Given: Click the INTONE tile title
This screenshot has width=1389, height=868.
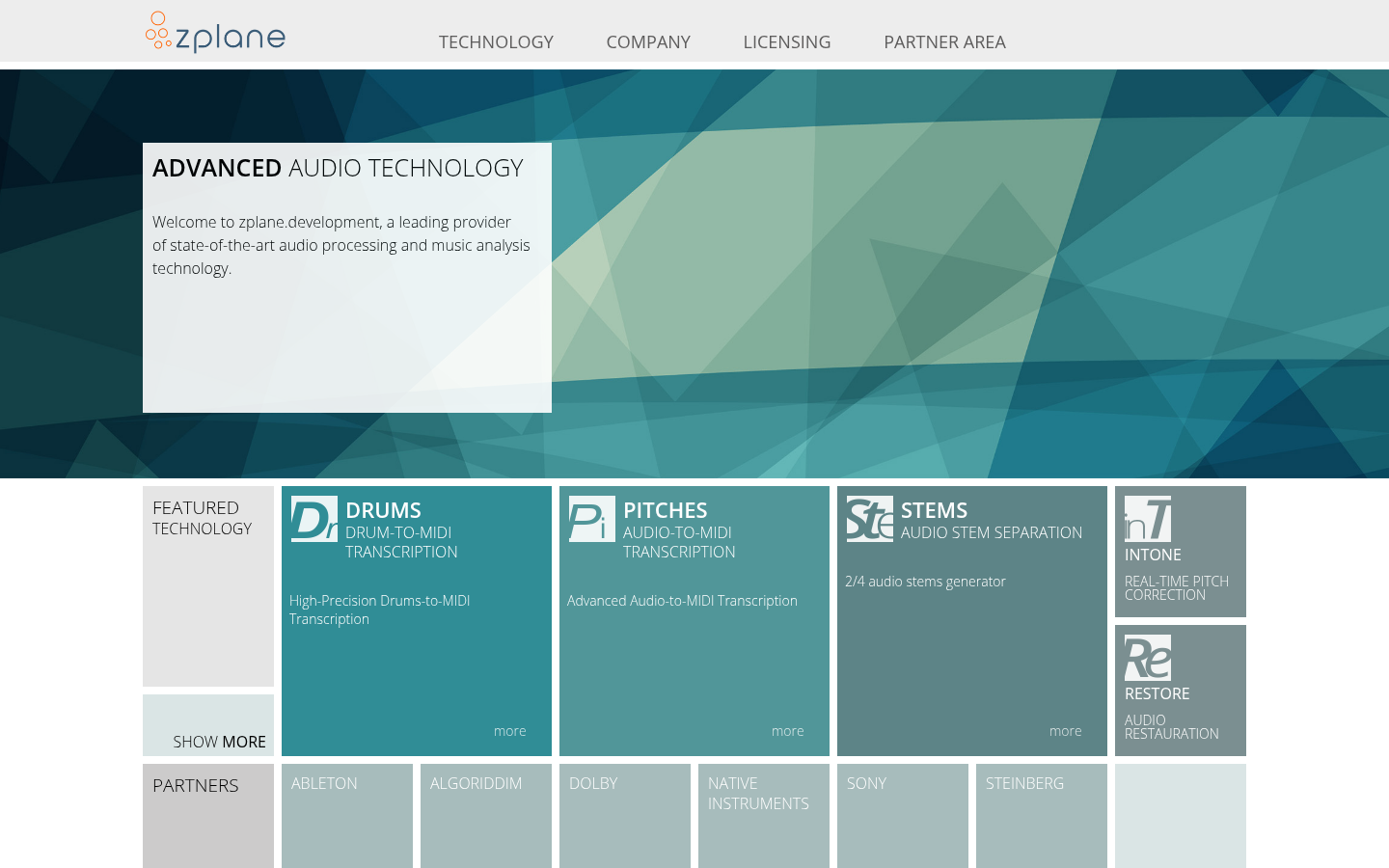Looking at the screenshot, I should pyautogui.click(x=1153, y=555).
